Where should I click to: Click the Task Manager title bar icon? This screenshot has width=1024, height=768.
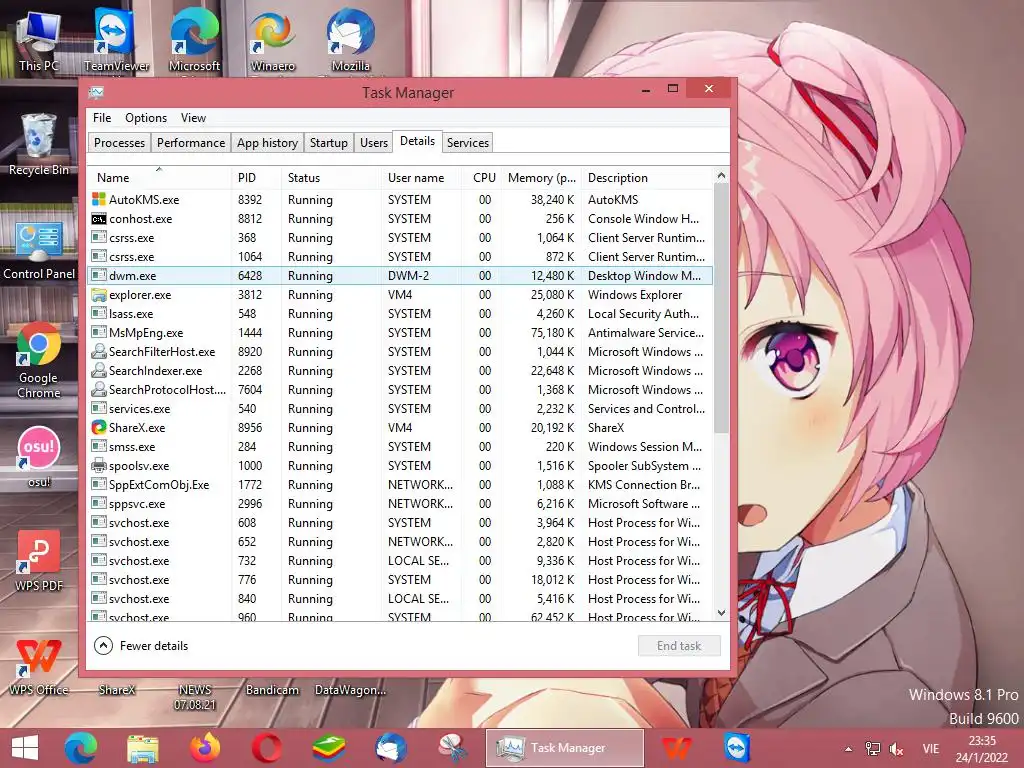[97, 92]
